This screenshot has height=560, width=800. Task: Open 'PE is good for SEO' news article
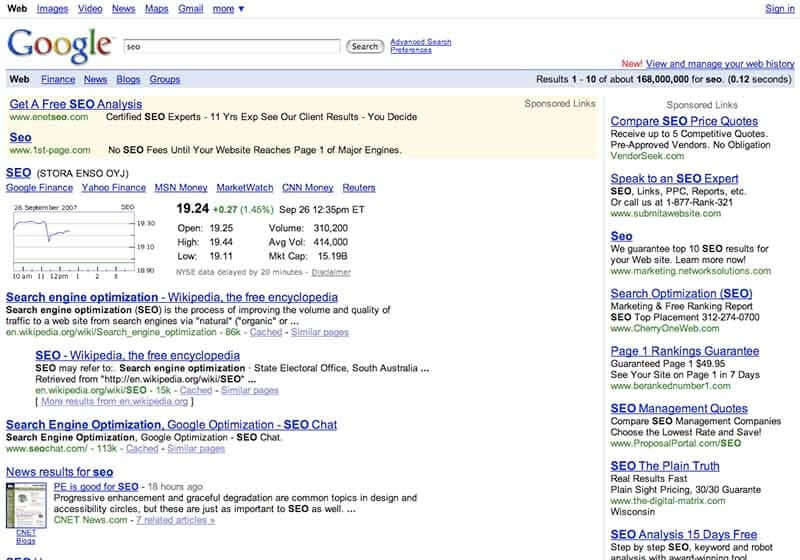coord(96,487)
